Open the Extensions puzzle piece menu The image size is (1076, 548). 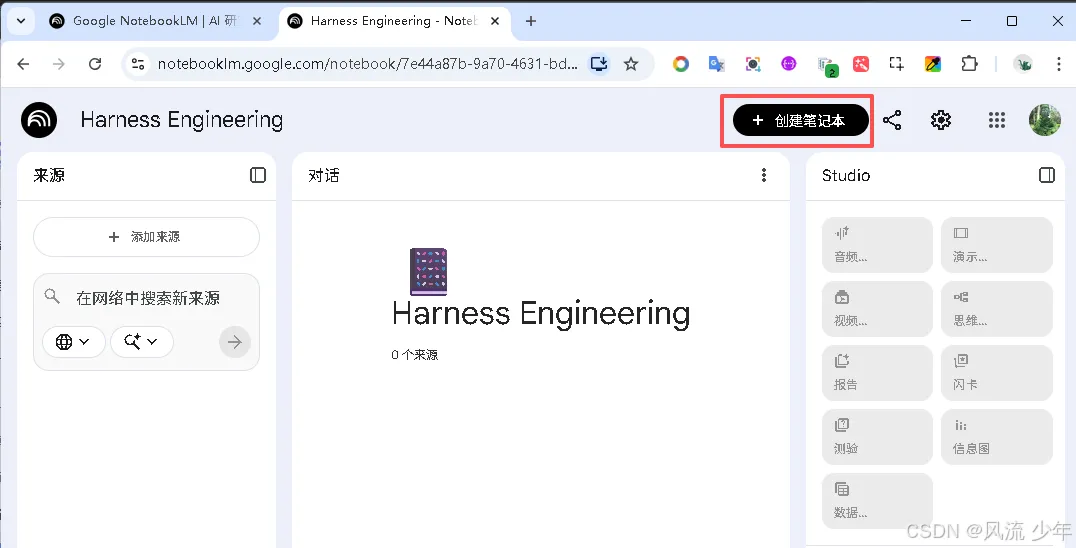(969, 64)
